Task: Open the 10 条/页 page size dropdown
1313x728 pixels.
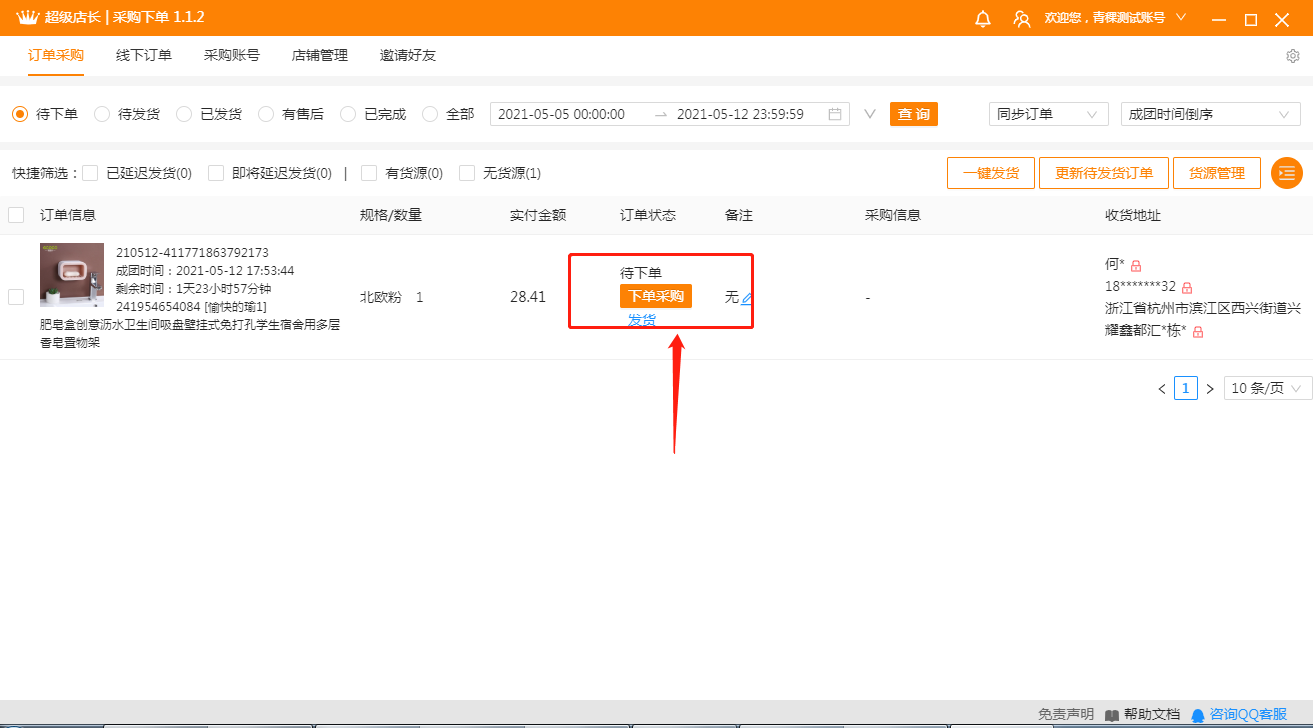Action: 1267,388
